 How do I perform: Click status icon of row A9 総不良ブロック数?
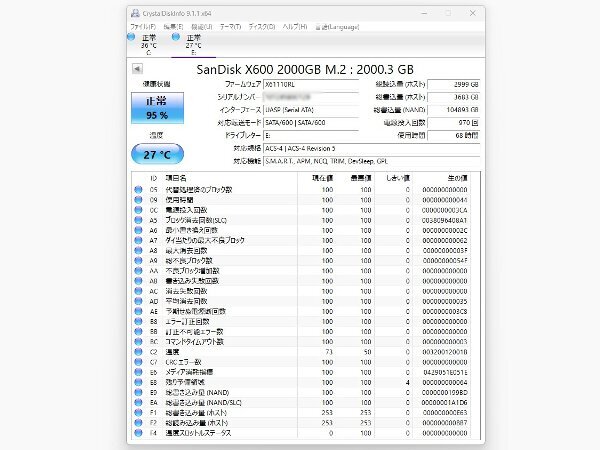[138, 261]
